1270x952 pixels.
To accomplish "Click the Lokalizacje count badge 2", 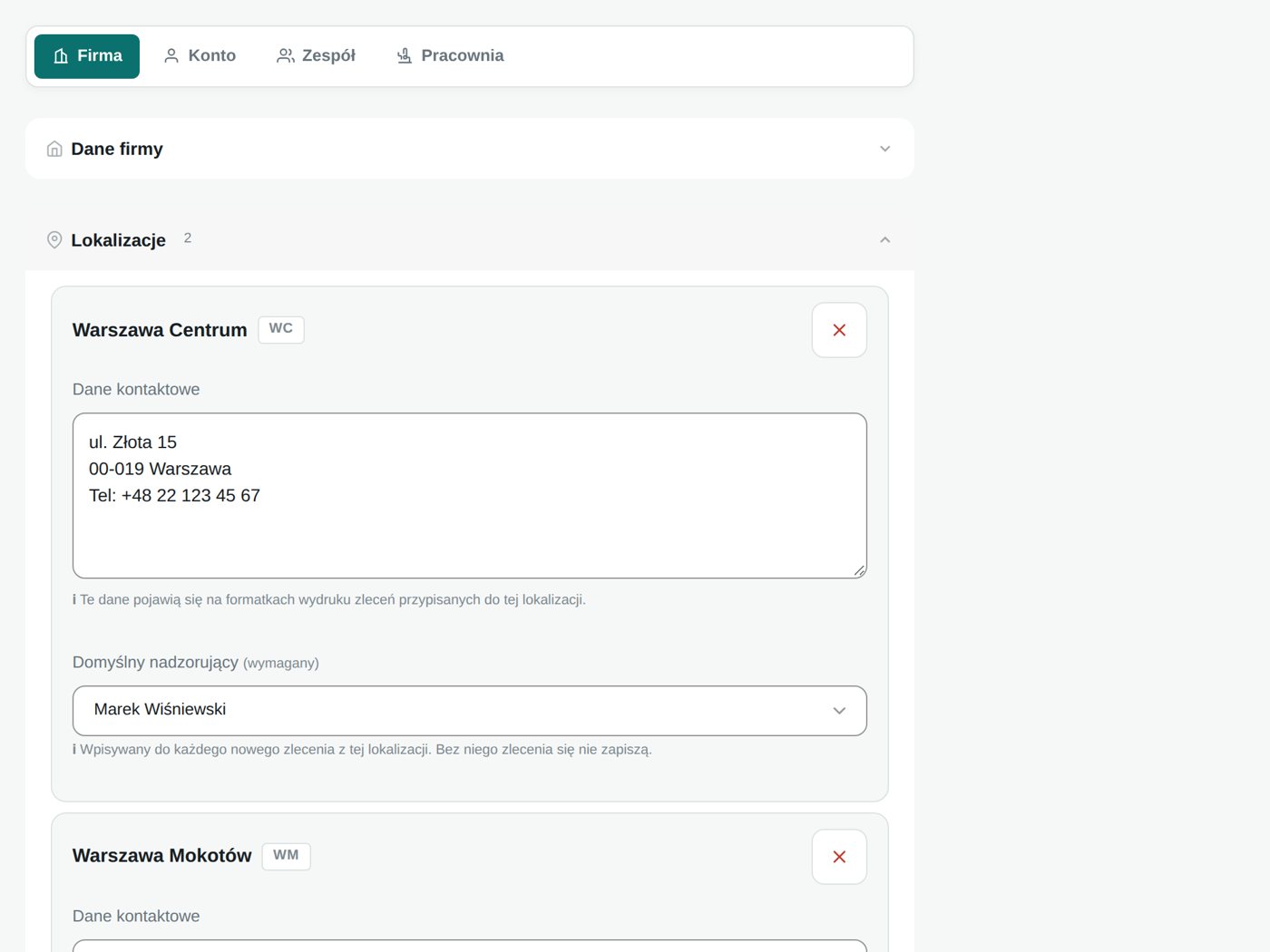I will tap(188, 238).
